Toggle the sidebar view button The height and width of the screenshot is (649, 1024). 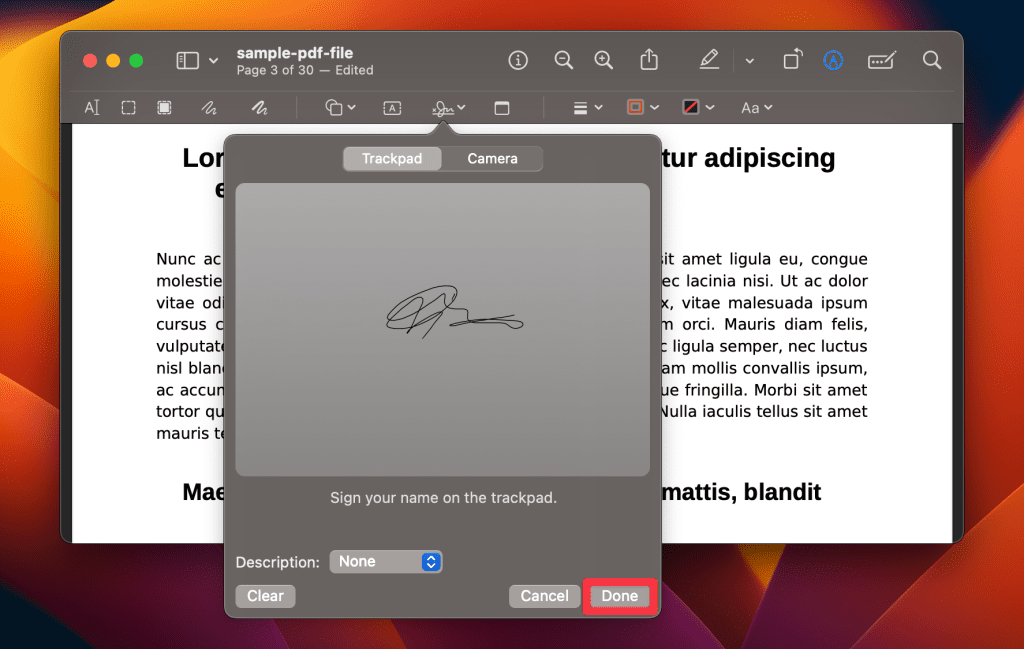click(187, 61)
